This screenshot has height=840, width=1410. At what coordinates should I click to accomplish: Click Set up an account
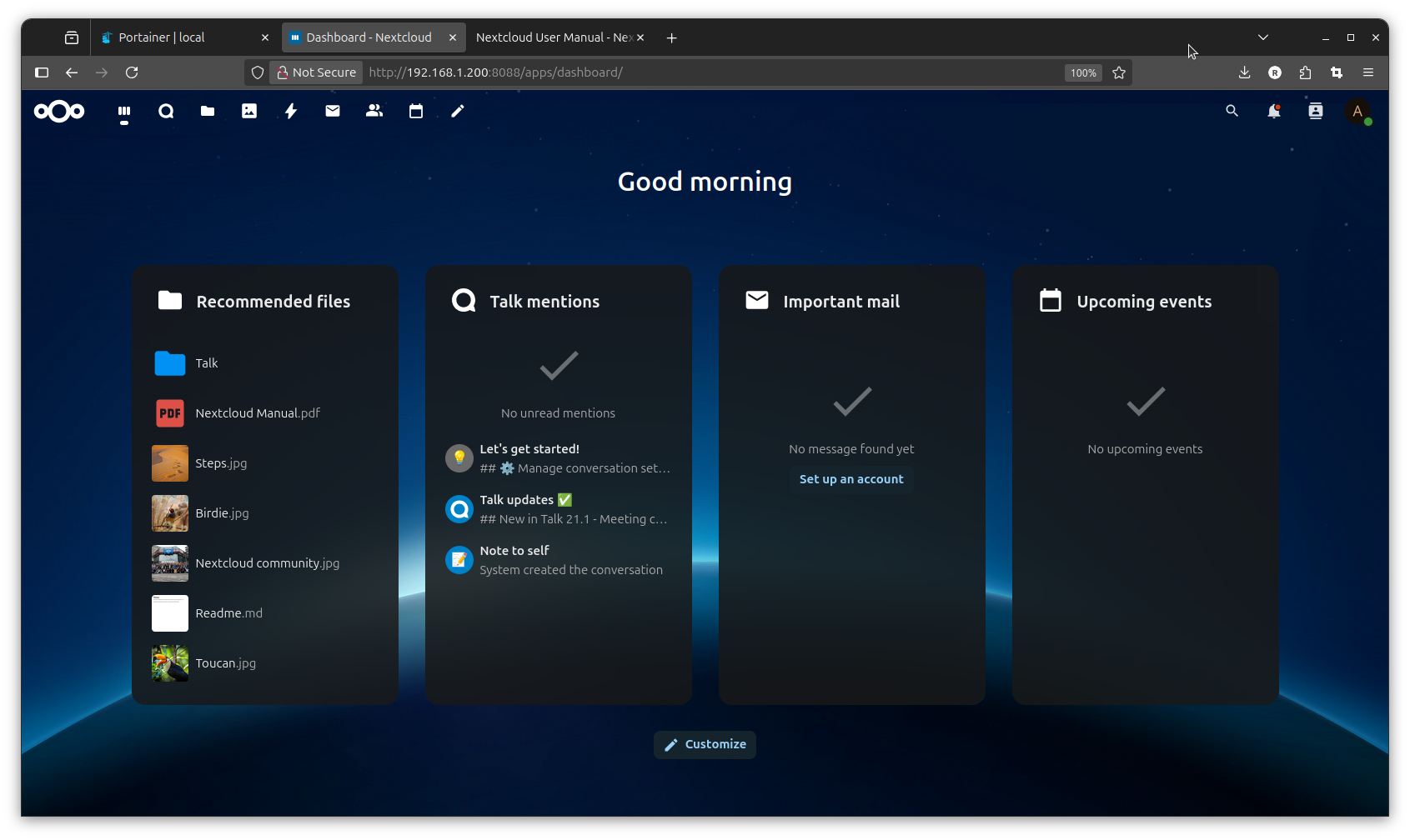point(851,479)
